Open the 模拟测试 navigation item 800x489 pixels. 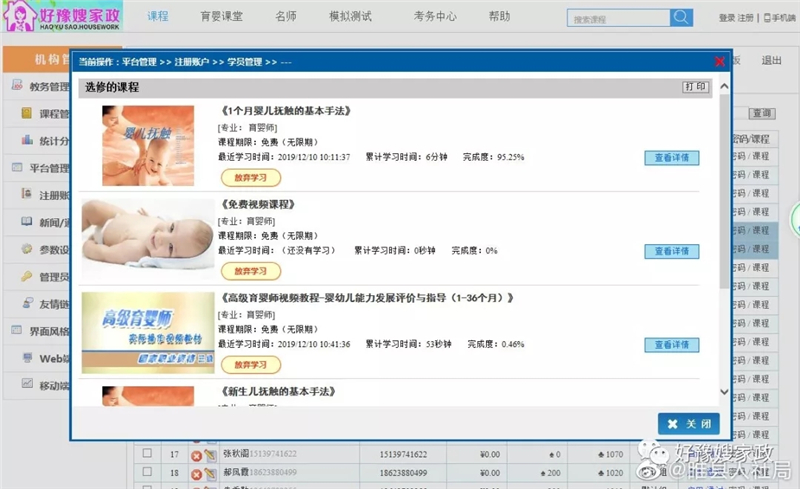351,16
